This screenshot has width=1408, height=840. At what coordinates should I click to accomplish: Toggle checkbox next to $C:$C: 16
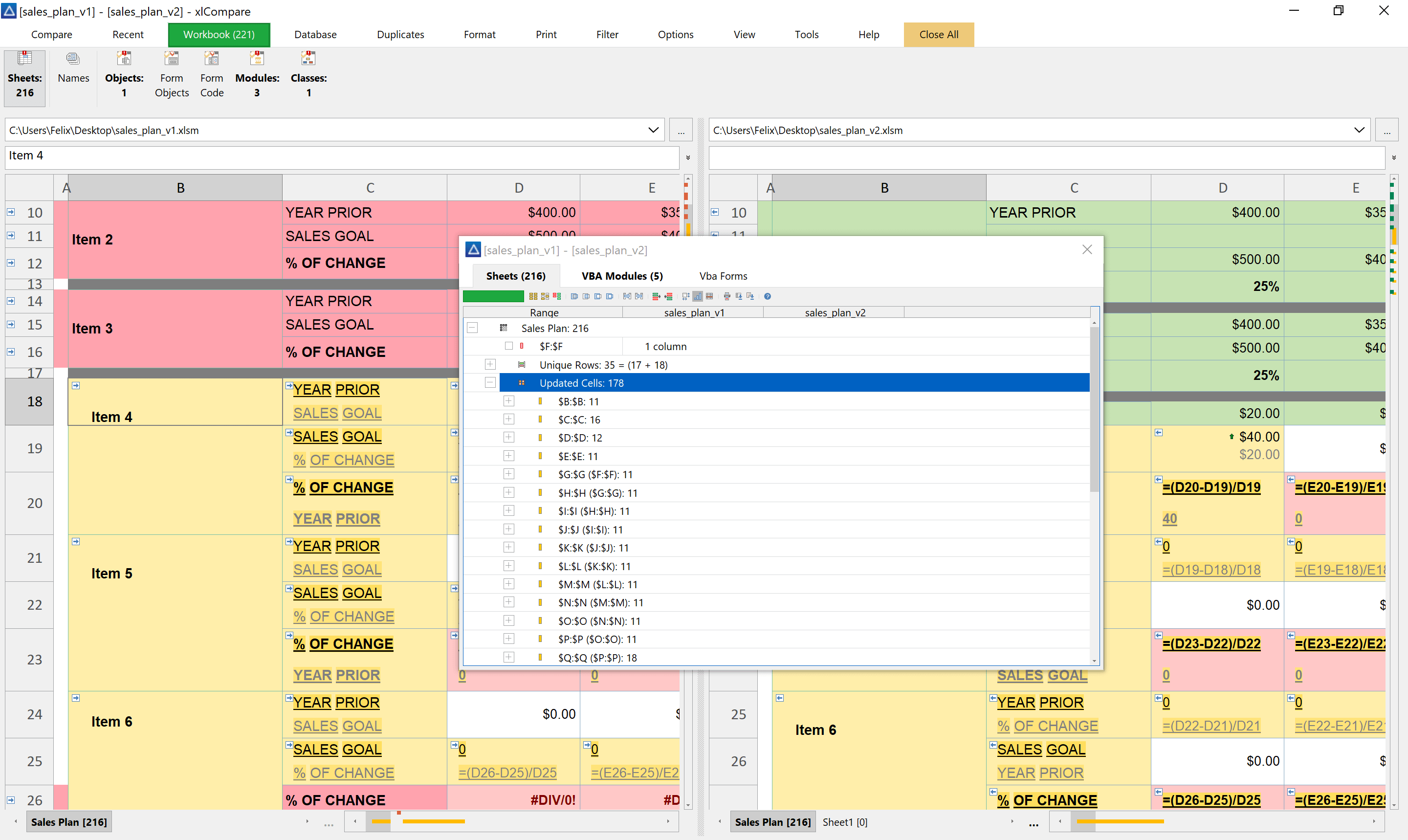508,419
